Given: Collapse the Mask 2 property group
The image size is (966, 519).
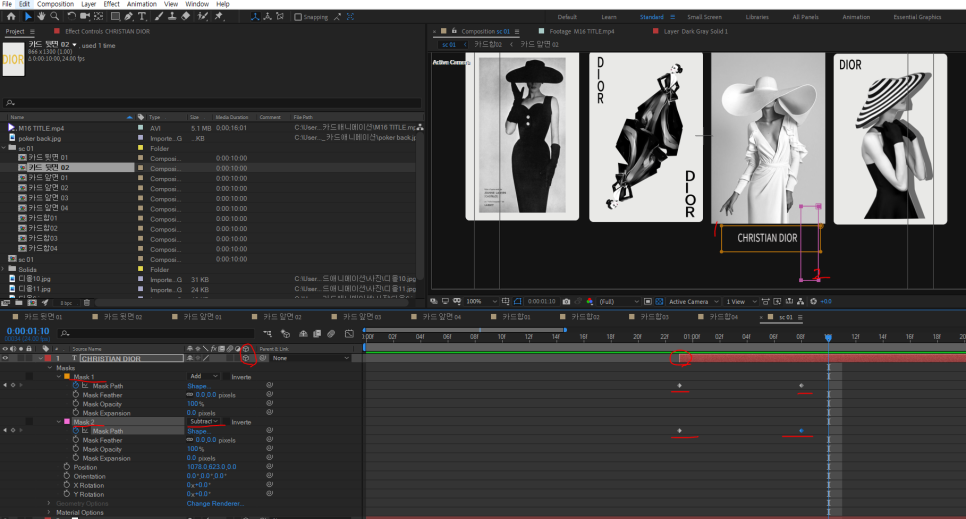Looking at the screenshot, I should pos(59,422).
